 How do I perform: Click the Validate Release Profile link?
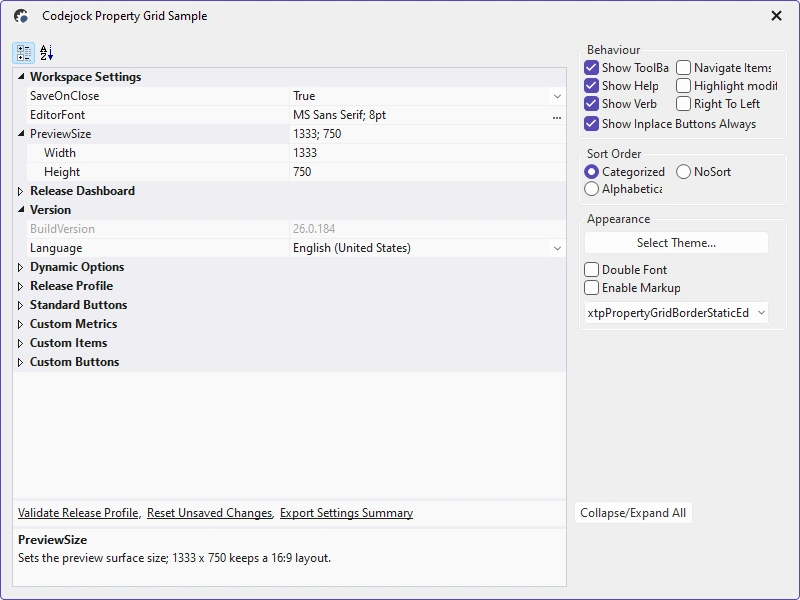point(78,513)
